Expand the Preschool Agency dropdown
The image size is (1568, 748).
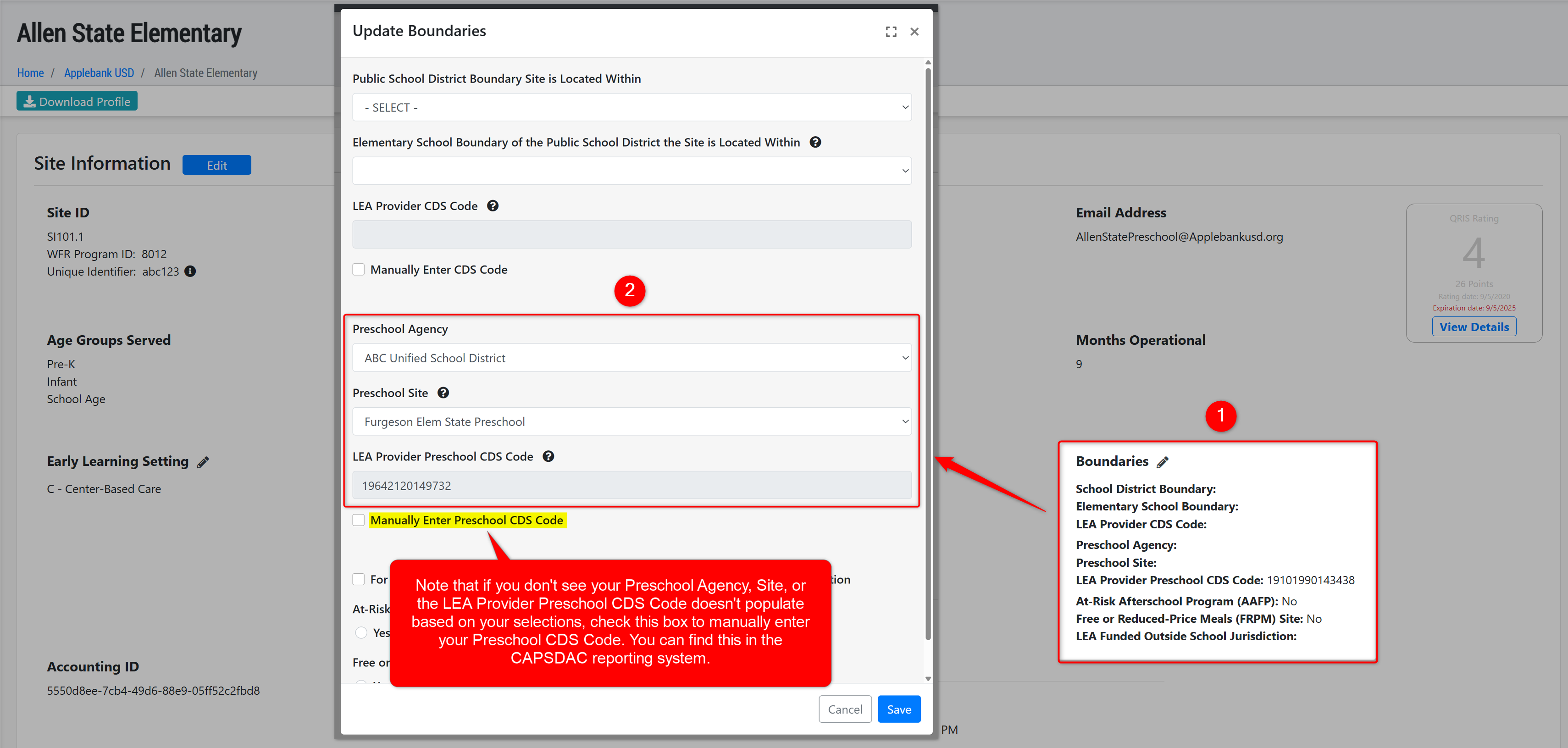631,358
